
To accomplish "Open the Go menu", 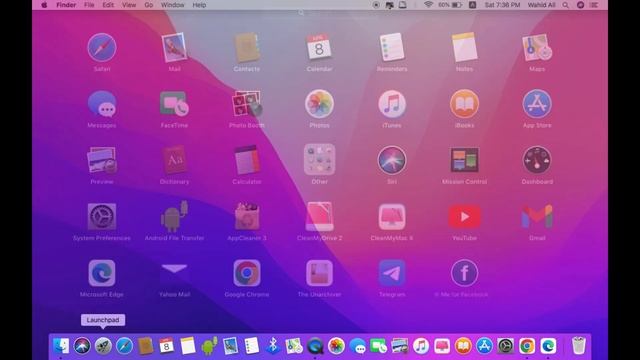I will coord(149,5).
